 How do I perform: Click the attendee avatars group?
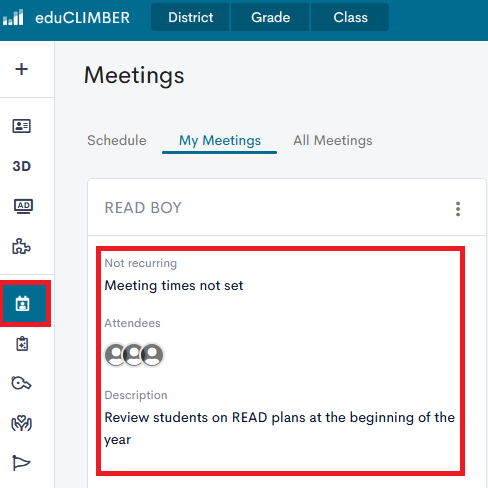pyautogui.click(x=134, y=355)
